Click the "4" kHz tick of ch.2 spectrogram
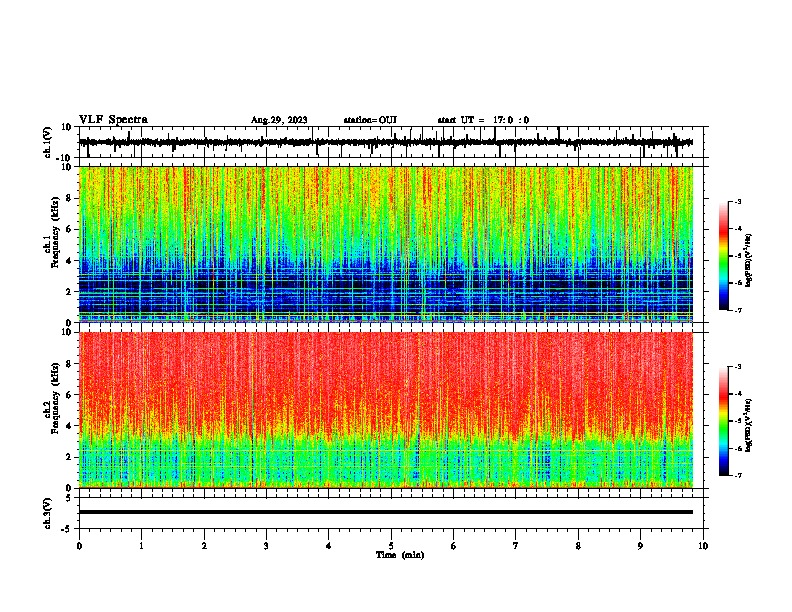Image resolution: width=792 pixels, height=612 pixels. click(x=69, y=426)
